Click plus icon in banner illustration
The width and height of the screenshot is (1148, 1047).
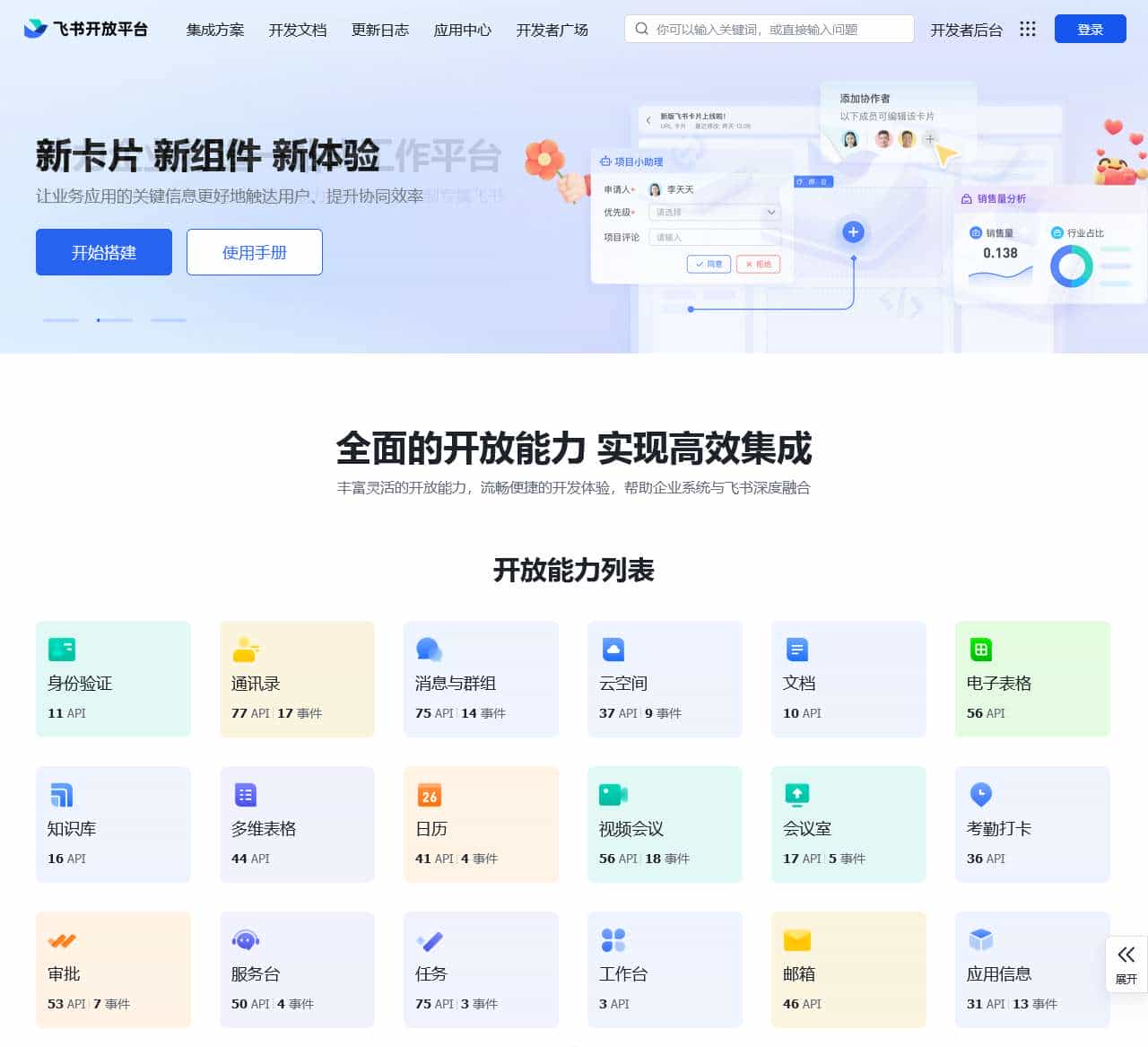click(853, 232)
